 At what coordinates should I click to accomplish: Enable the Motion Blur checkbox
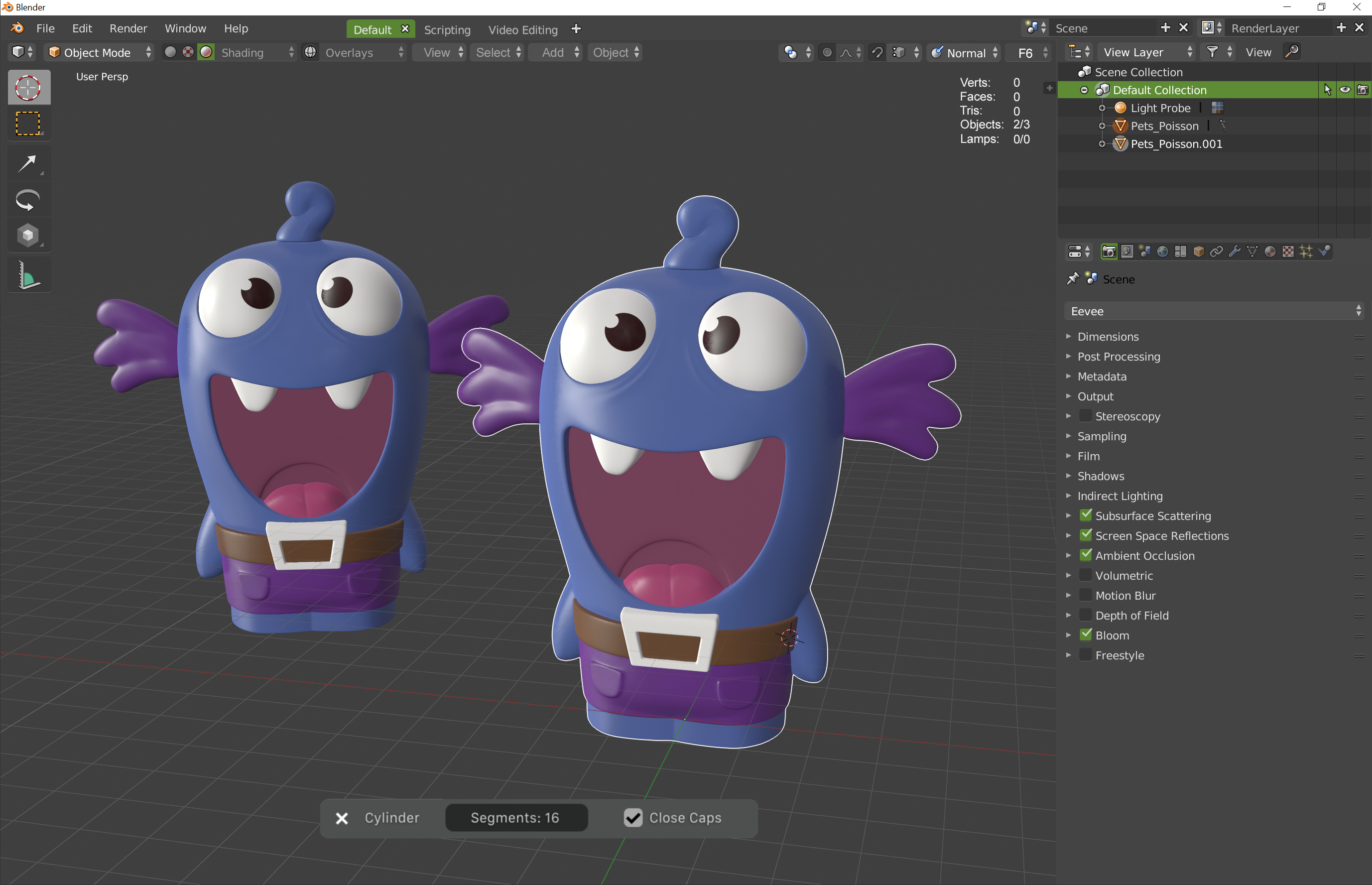[1085, 595]
